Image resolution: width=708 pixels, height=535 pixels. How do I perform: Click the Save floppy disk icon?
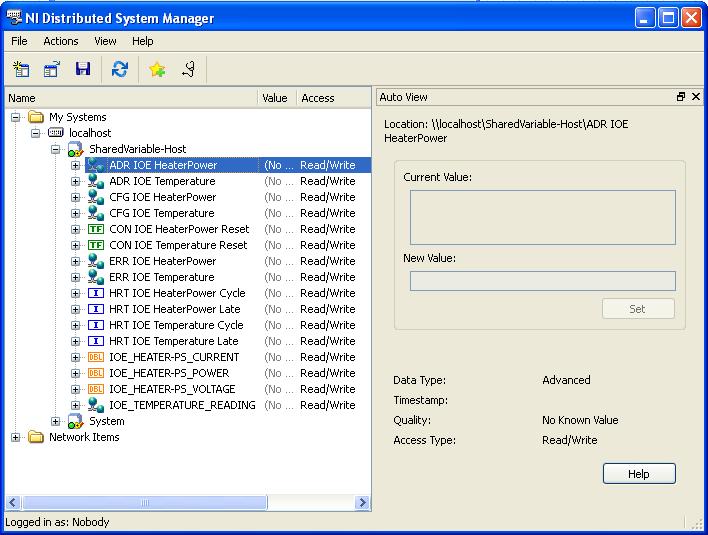click(x=83, y=69)
